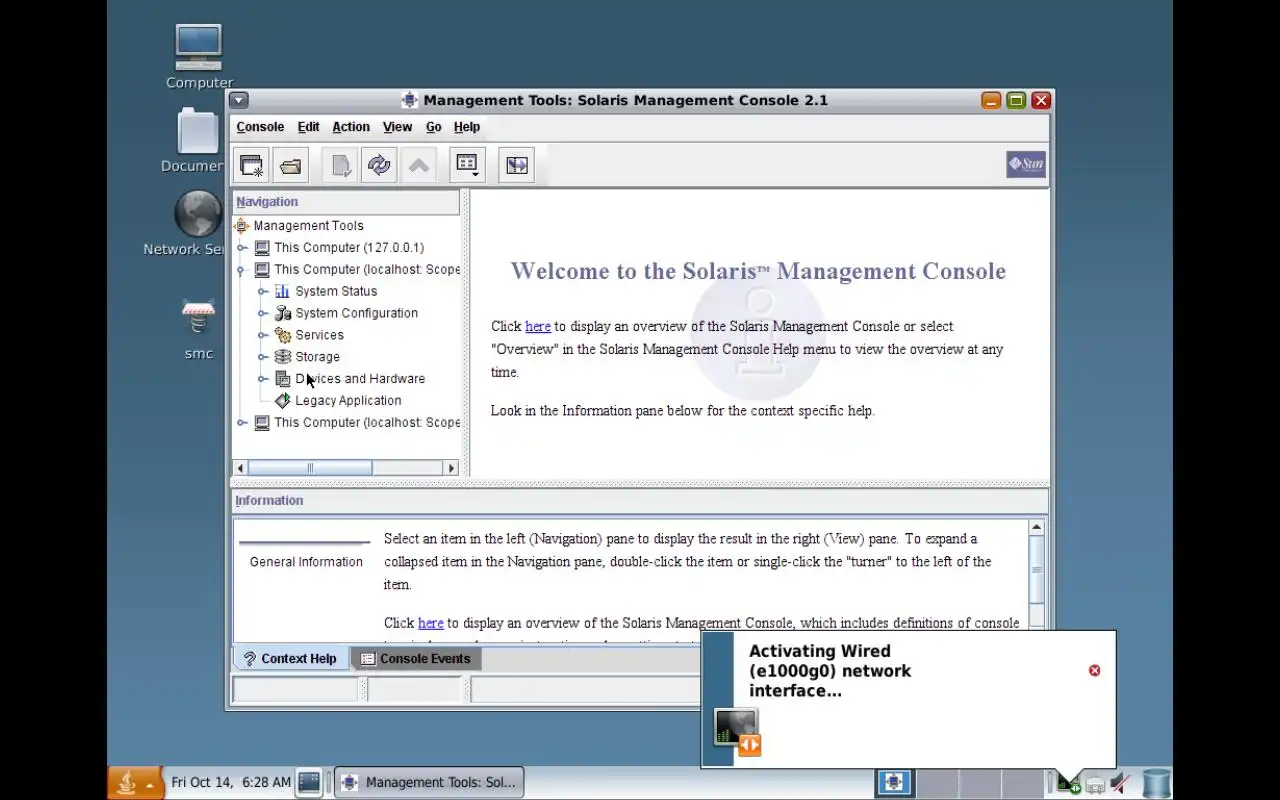1280x800 pixels.
Task: Click the Refresh toolbar icon
Action: pos(379,165)
